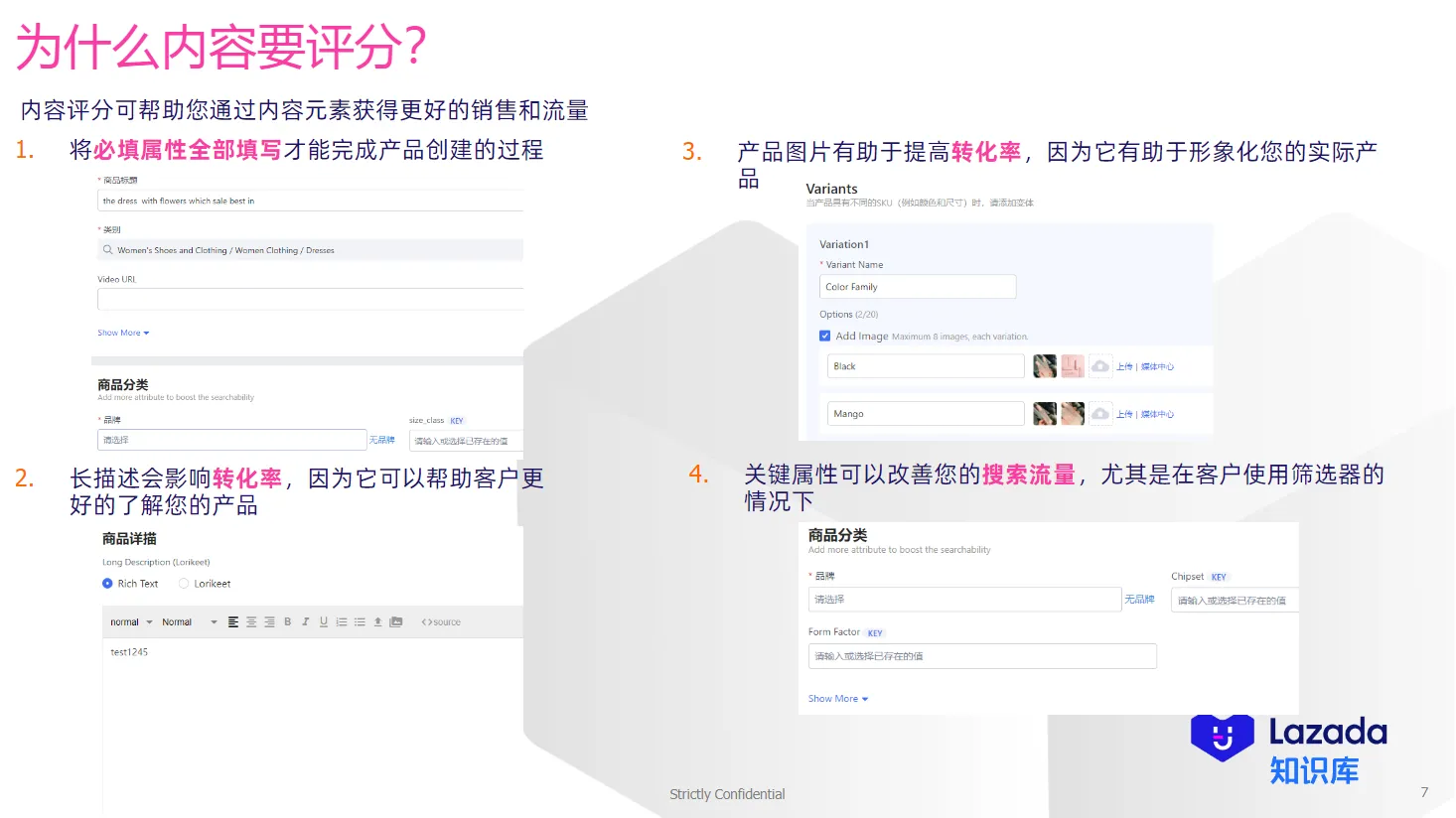Viewport: 1456px width, 818px height.
Task: Click the bulleted list icon
Action: click(x=359, y=621)
